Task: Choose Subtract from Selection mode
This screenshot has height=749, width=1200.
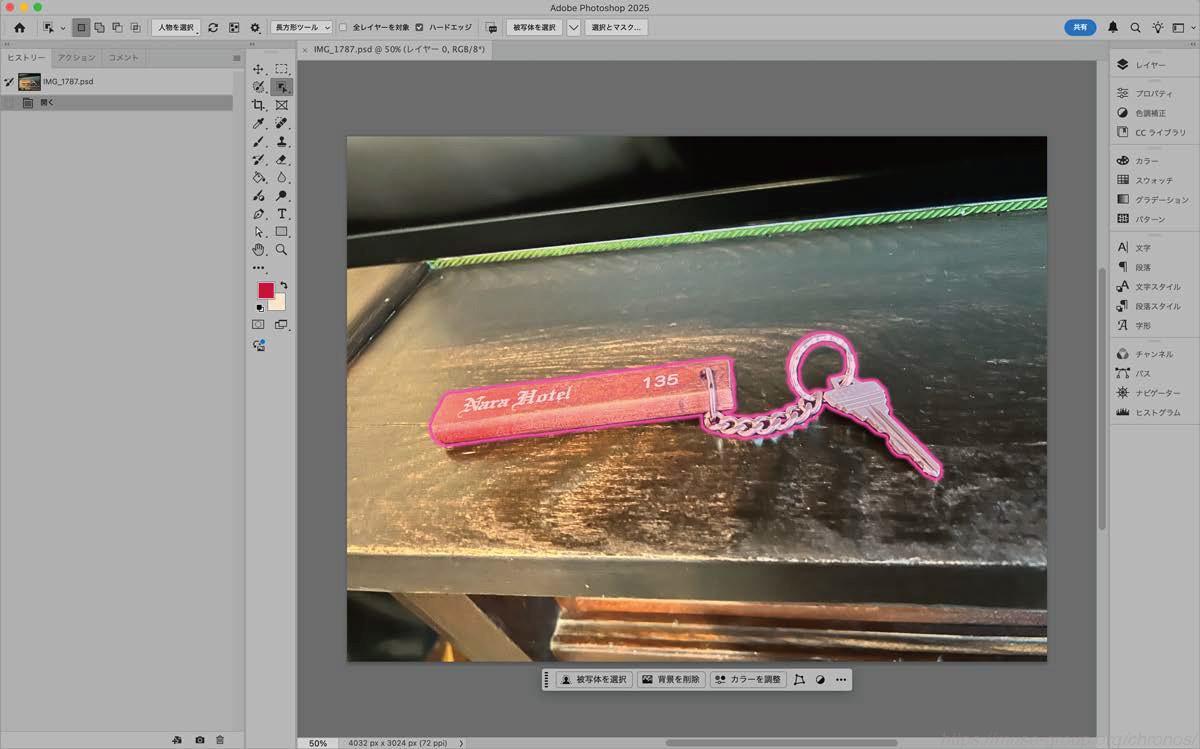Action: 117,27
